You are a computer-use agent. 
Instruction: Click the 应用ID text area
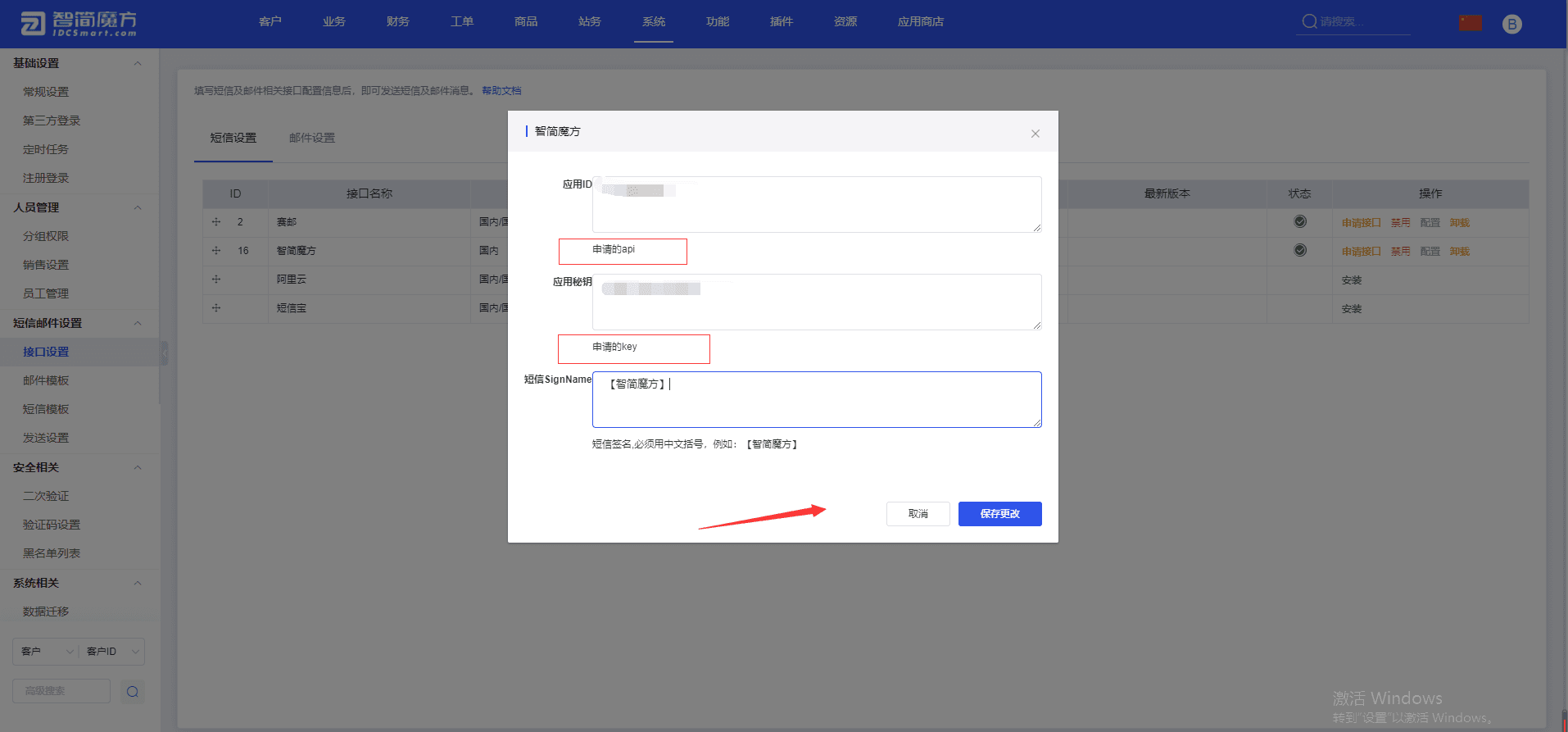pyautogui.click(x=817, y=205)
